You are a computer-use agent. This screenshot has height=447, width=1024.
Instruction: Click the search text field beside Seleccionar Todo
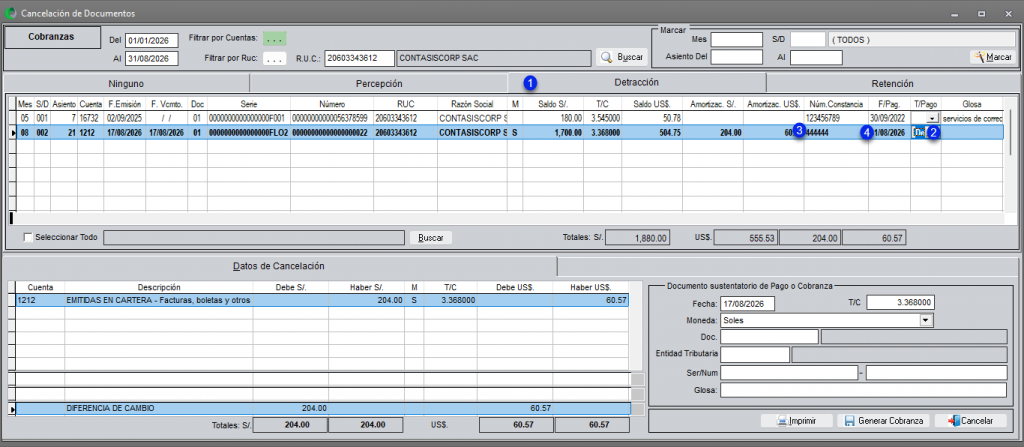[x=253, y=238]
